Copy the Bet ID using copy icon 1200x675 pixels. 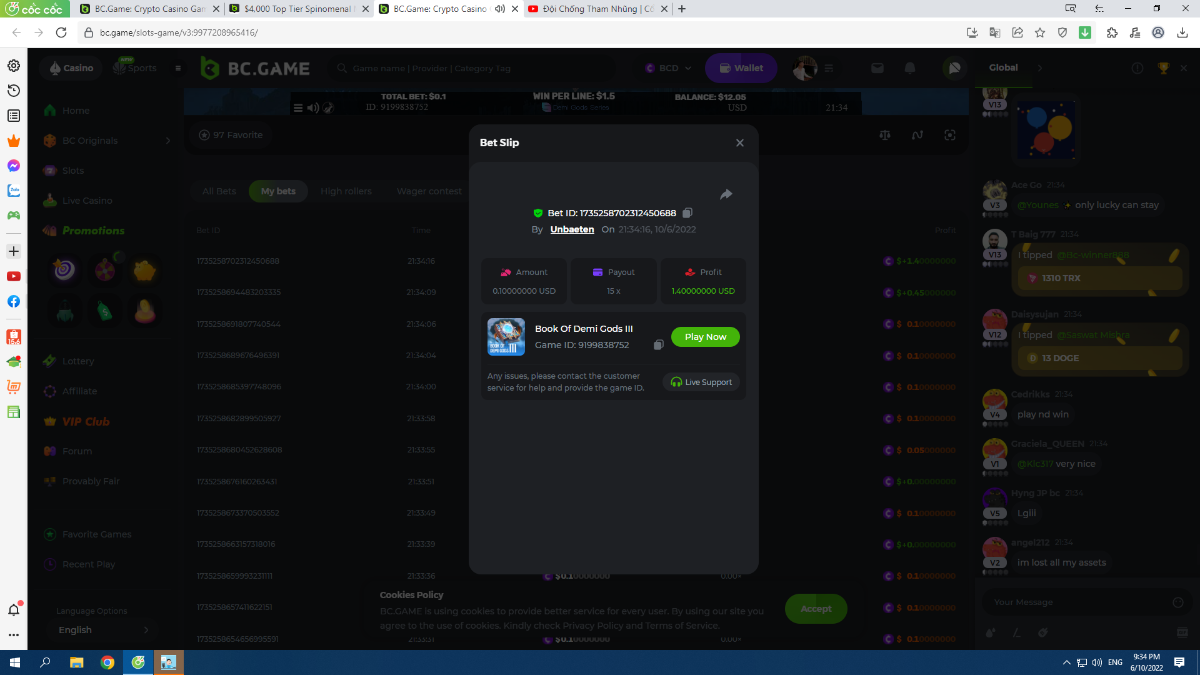tap(687, 213)
